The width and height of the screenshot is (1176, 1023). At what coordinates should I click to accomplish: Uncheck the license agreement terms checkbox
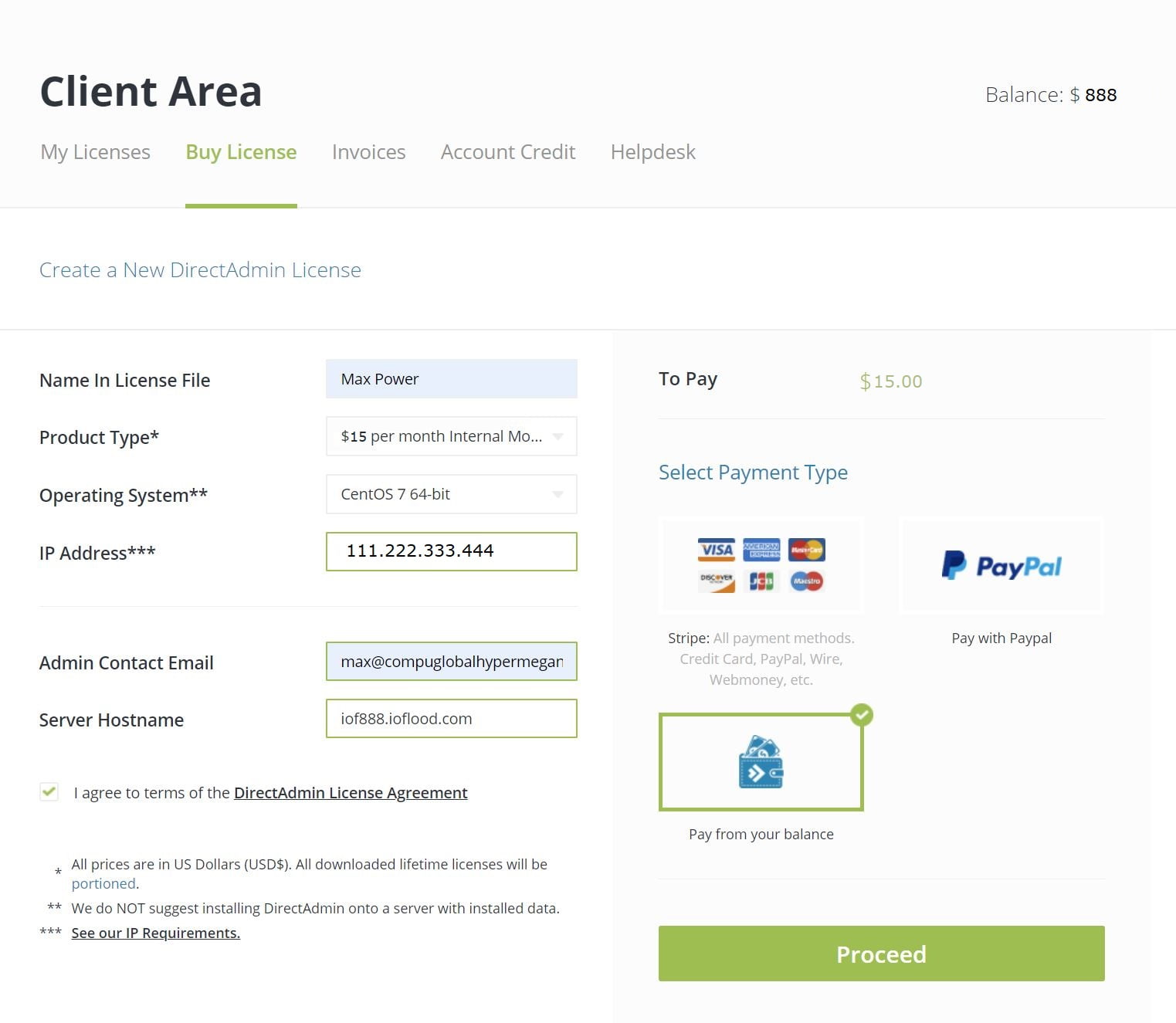pos(49,792)
